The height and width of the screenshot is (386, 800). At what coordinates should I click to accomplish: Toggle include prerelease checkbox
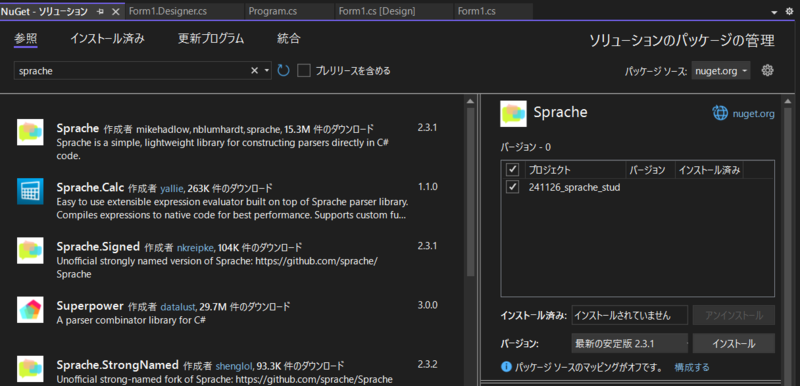pyautogui.click(x=304, y=71)
